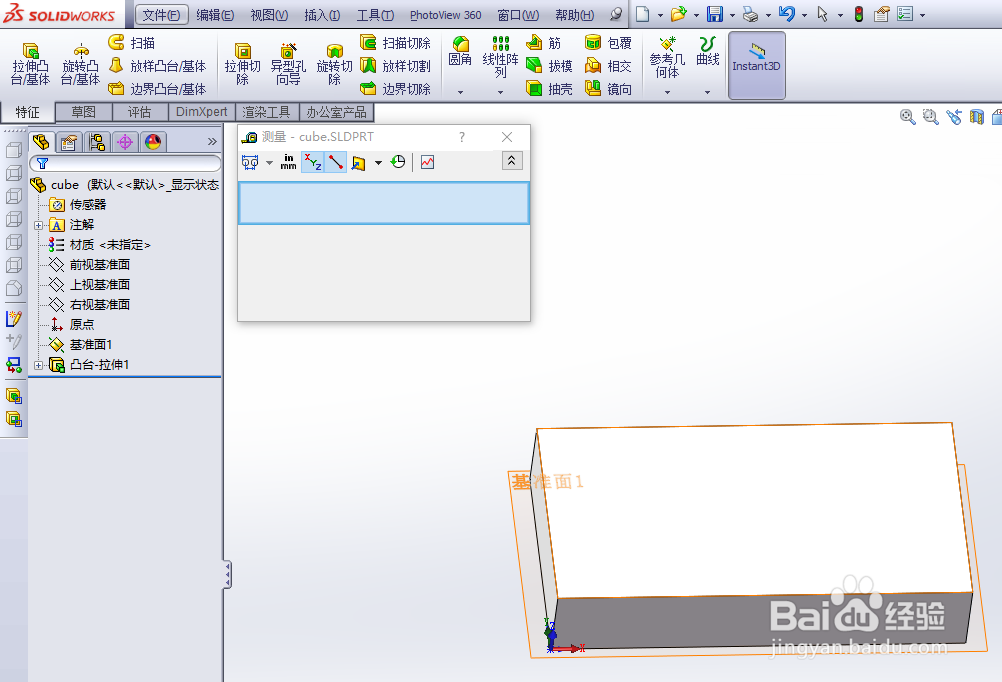Screen dimensions: 1002x682
Task: Expand the 参考几何体 dropdown arrow
Action: 667,93
